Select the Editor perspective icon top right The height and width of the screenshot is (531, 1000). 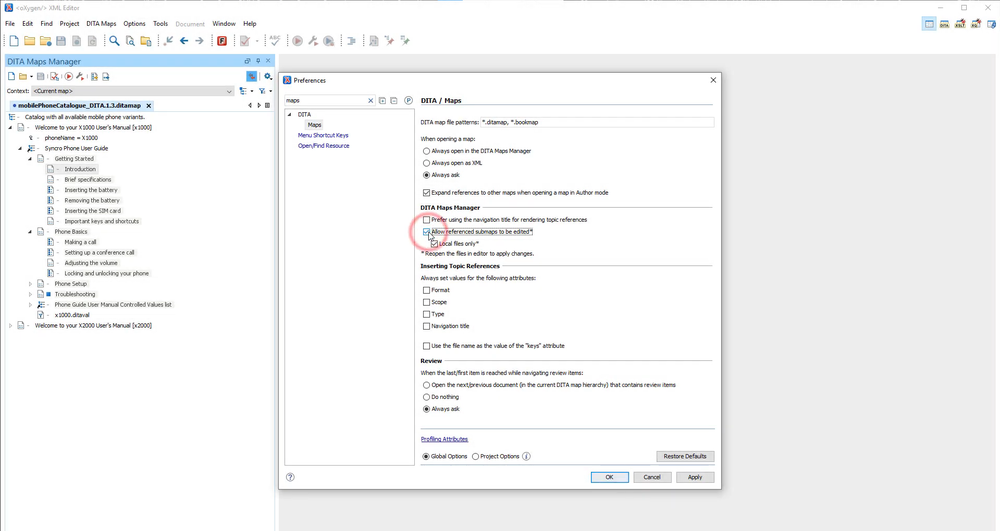click(929, 24)
